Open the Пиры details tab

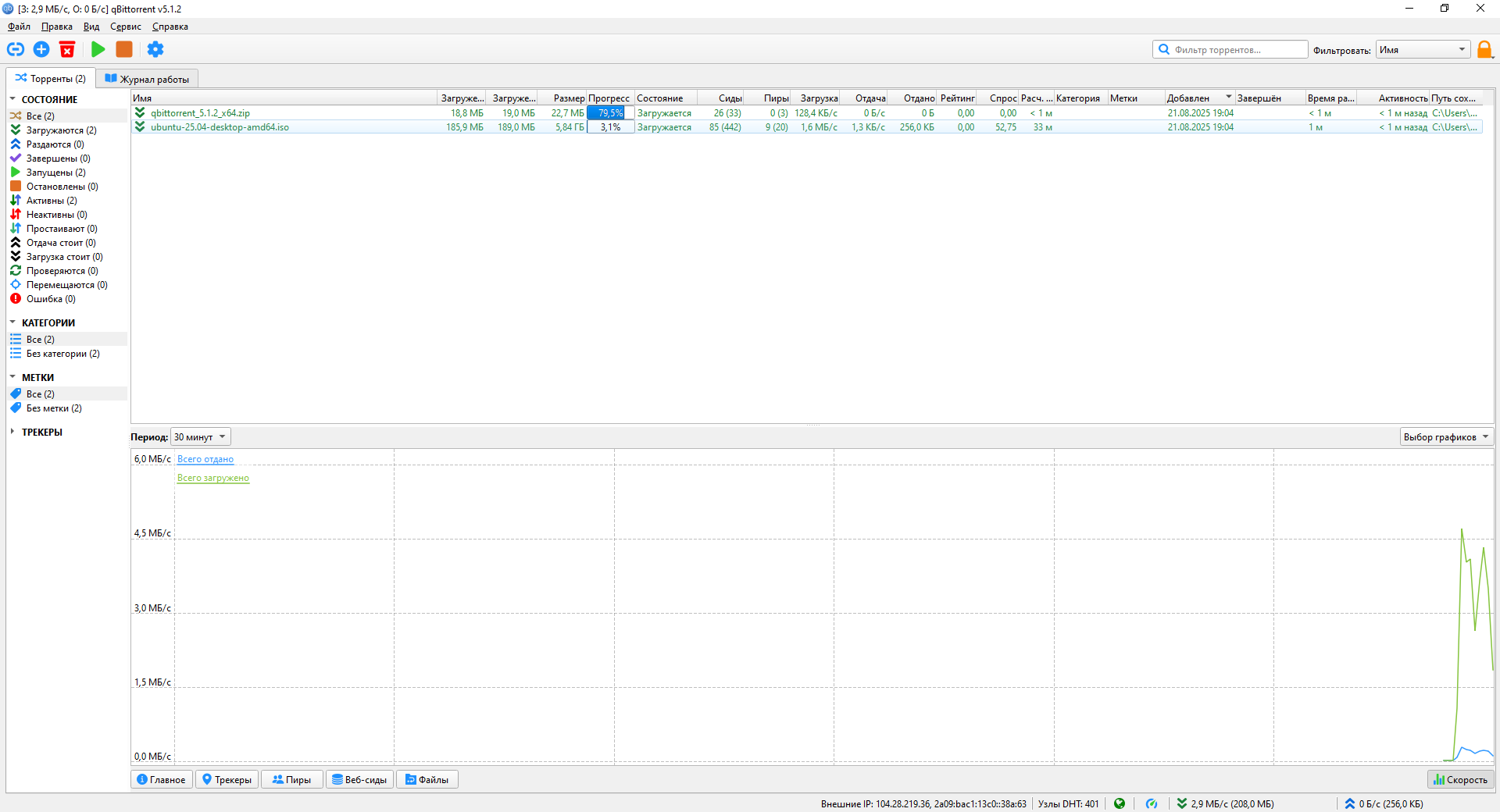click(292, 779)
